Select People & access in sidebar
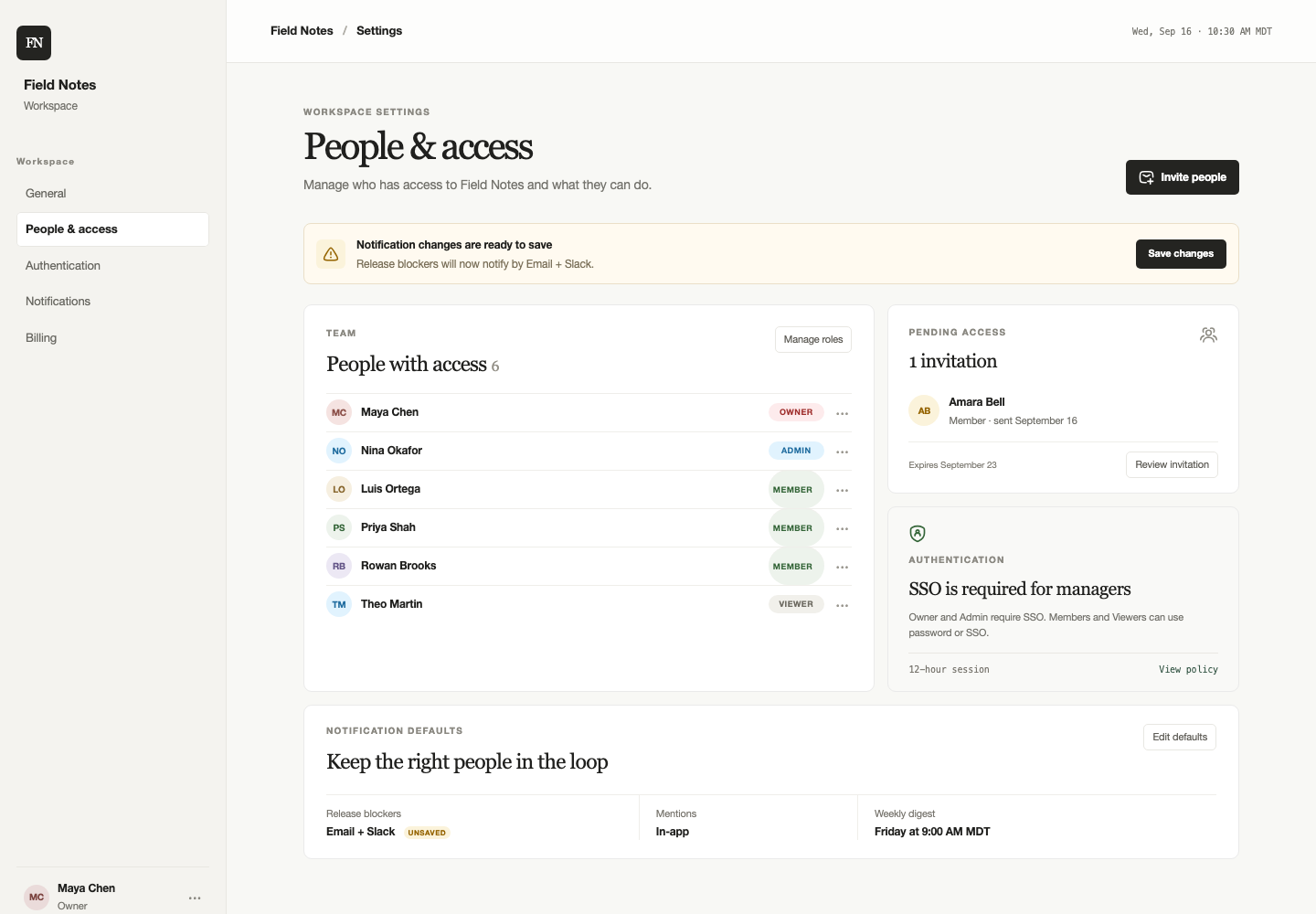This screenshot has height=914, width=1316. point(112,229)
